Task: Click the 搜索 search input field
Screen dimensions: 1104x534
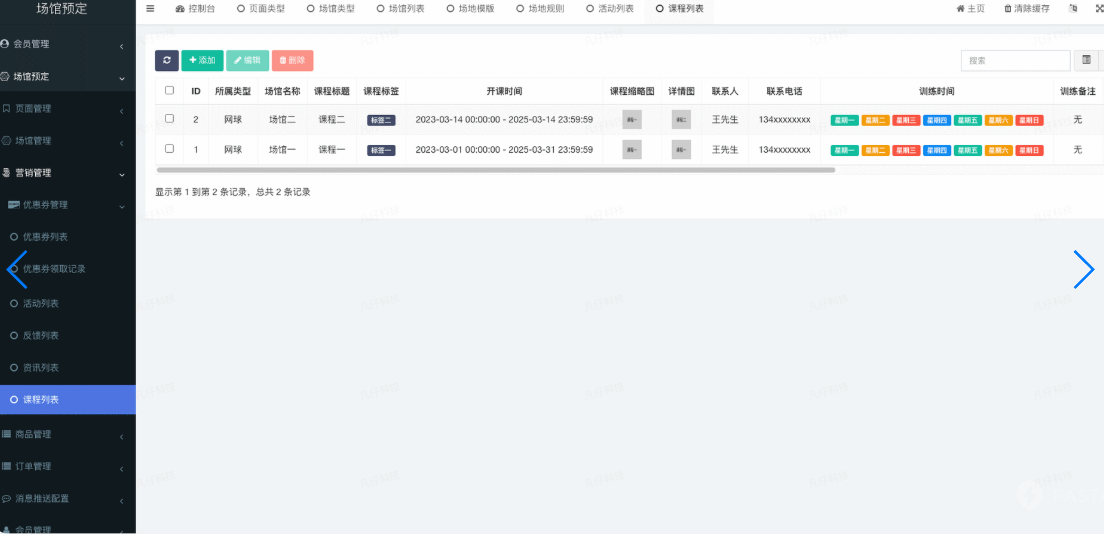Action: coord(1014,60)
